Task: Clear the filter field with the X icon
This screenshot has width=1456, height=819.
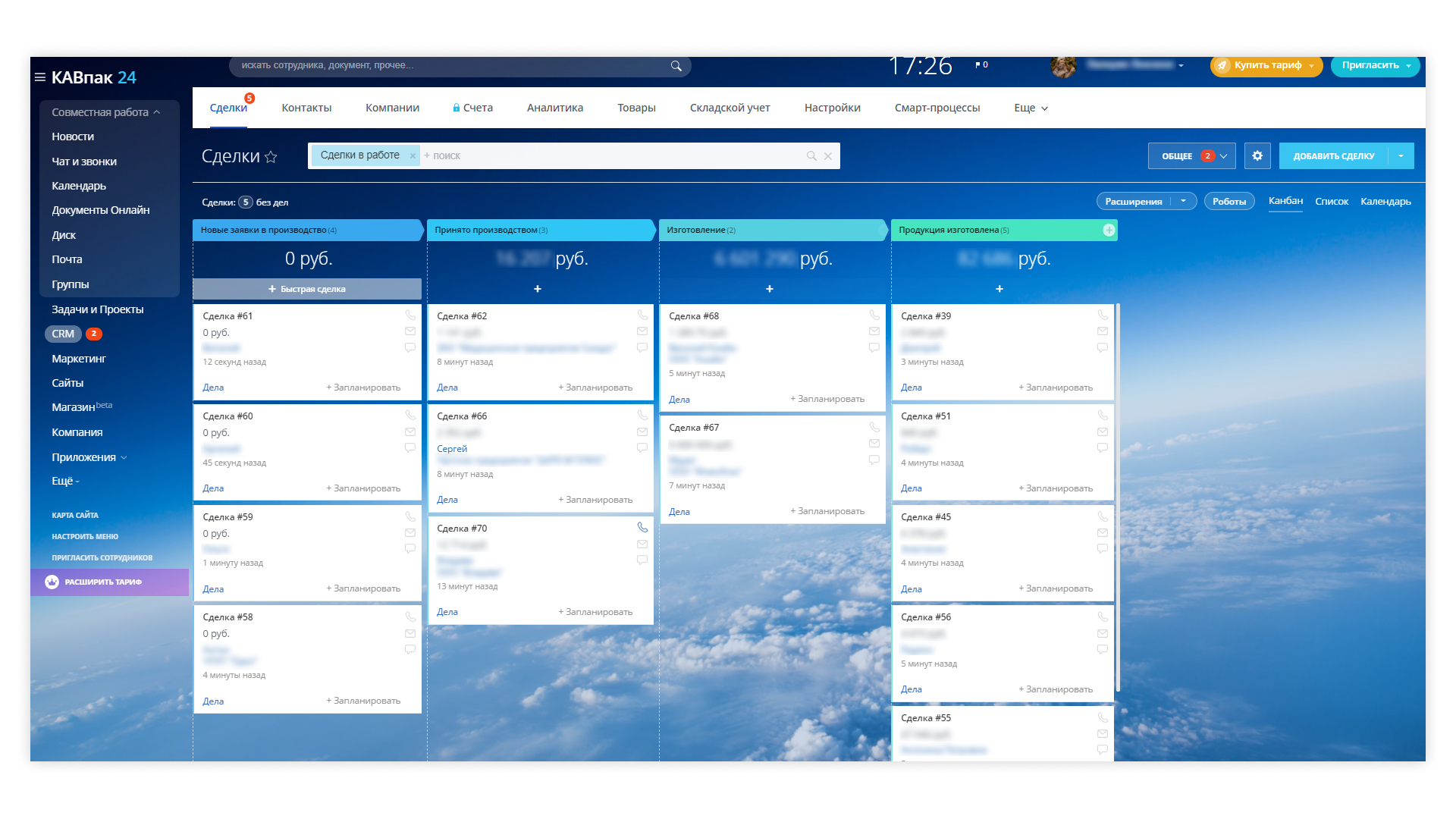Action: (x=828, y=156)
